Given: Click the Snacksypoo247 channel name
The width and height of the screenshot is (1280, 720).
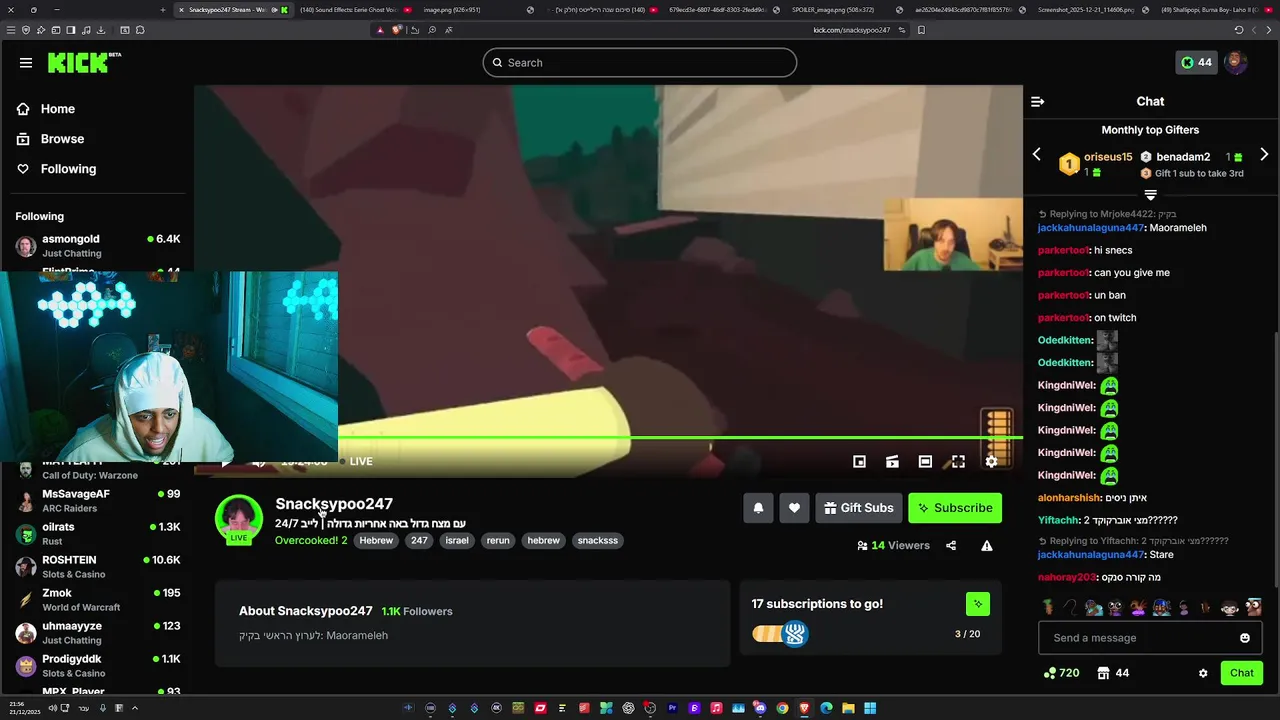Looking at the screenshot, I should point(334,504).
